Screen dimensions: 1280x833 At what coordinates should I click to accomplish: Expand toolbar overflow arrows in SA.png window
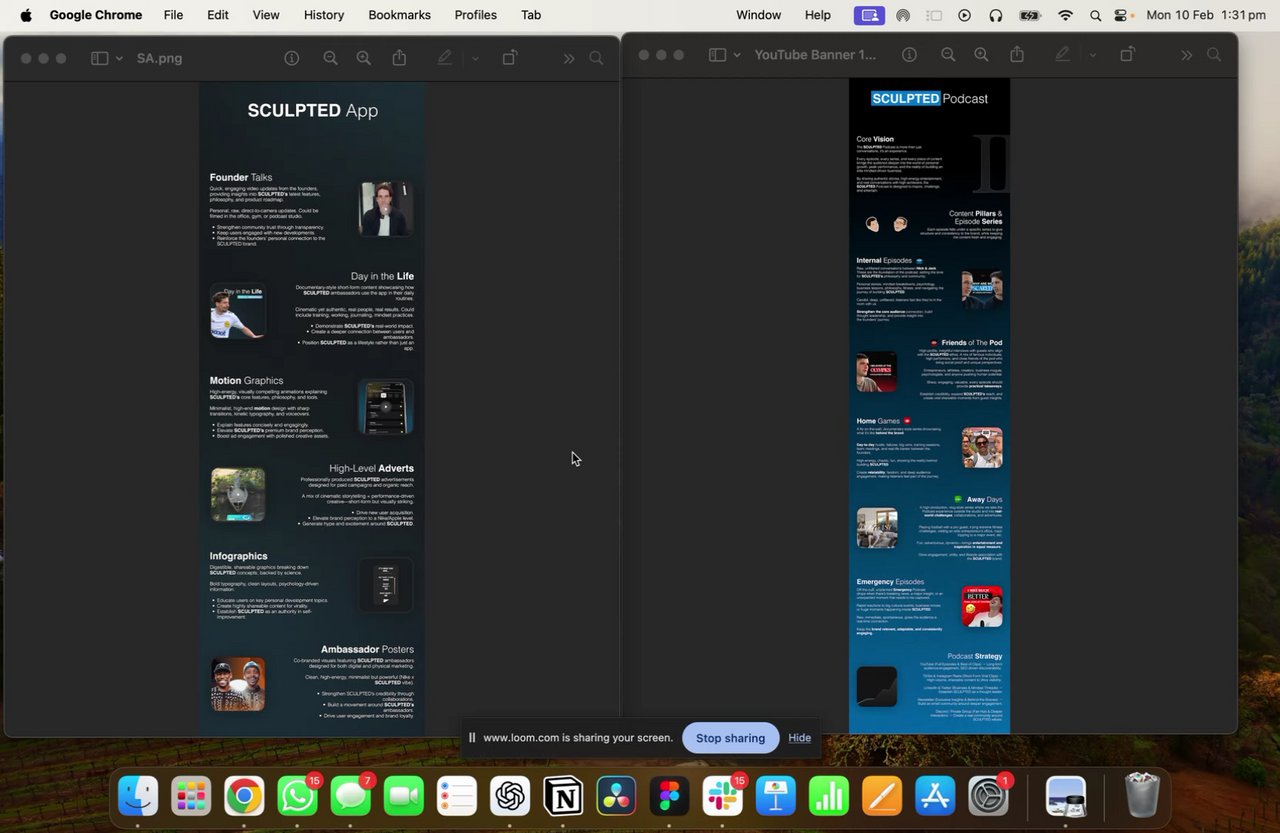pos(569,58)
